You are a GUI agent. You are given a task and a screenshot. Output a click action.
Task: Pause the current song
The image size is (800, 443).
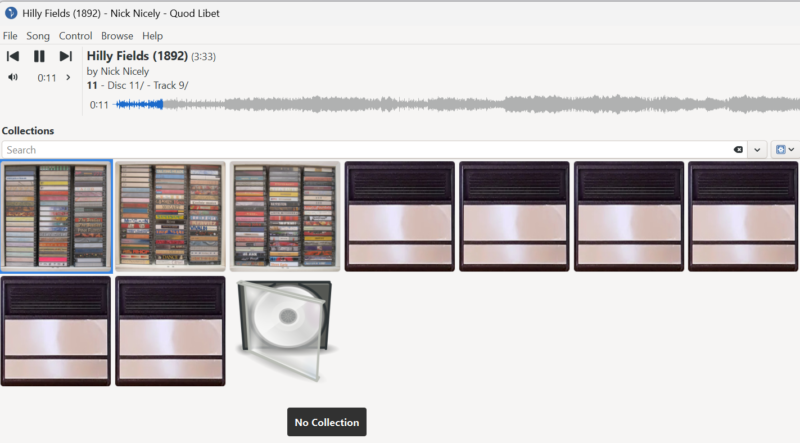[x=39, y=57]
